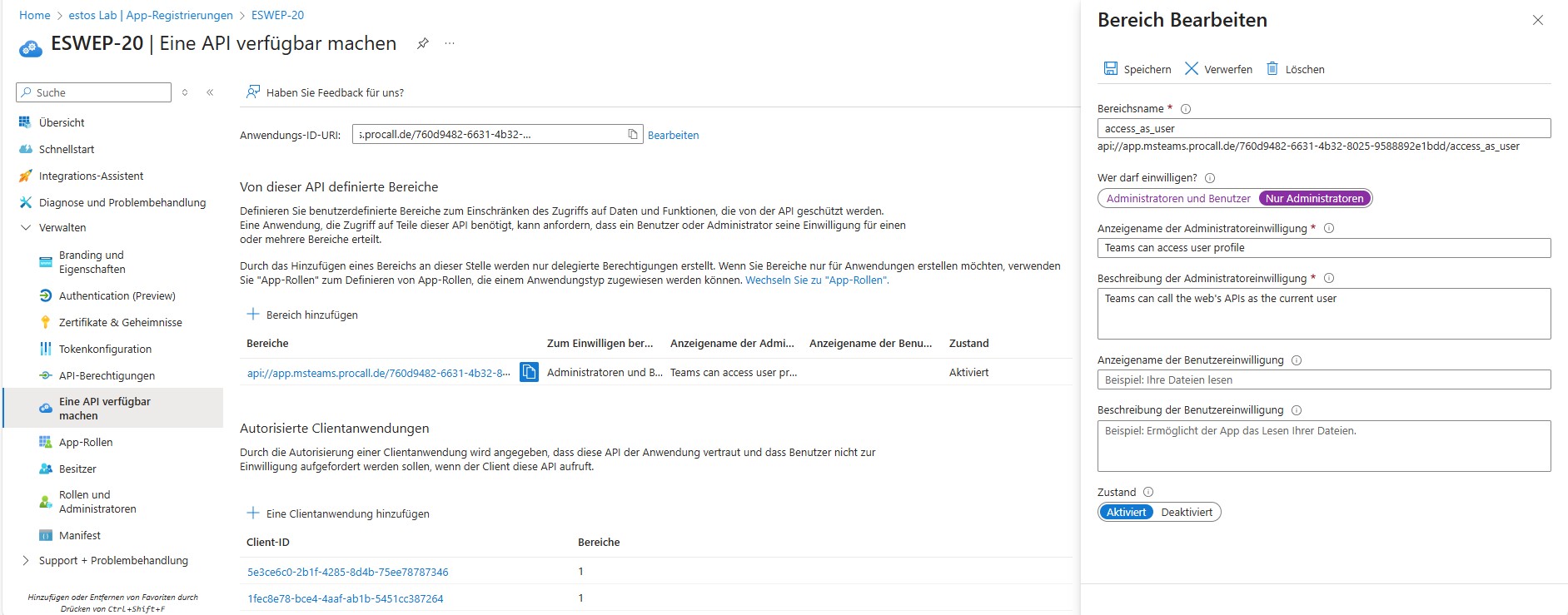
Task: Click the plus icon for Bereich hinzufügen
Action: click(x=253, y=315)
